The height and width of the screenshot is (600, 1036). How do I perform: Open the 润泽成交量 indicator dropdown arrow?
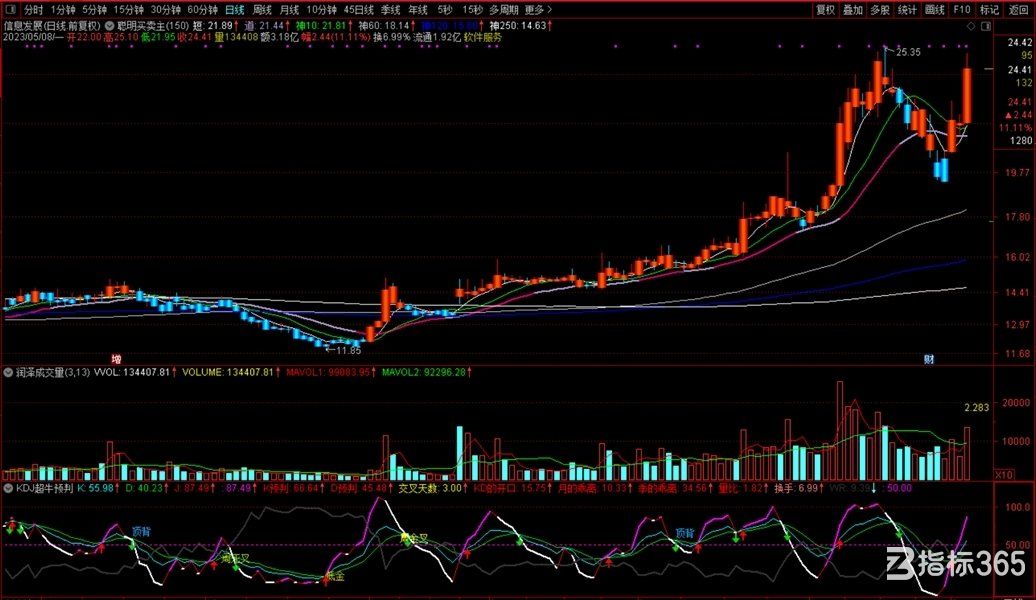[x=9, y=373]
